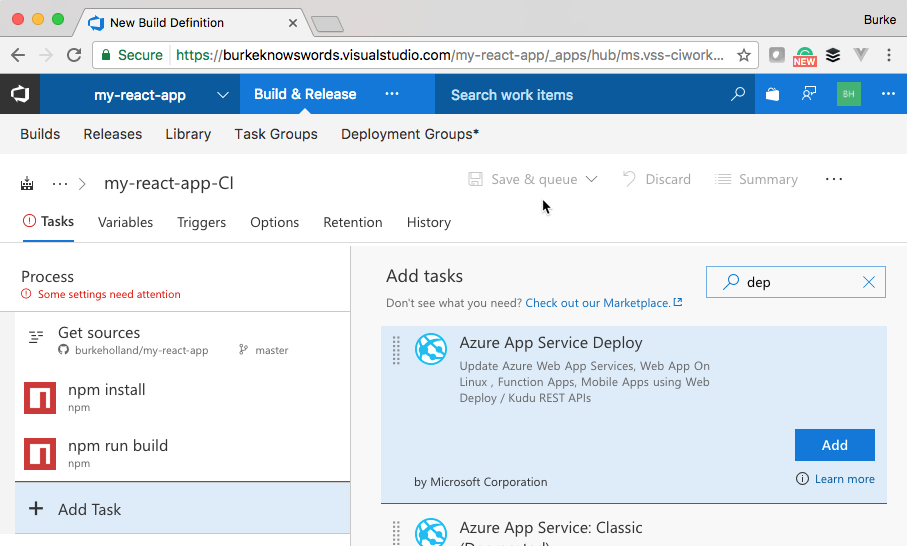Click the search magnifier icon in header

pyautogui.click(x=738, y=94)
